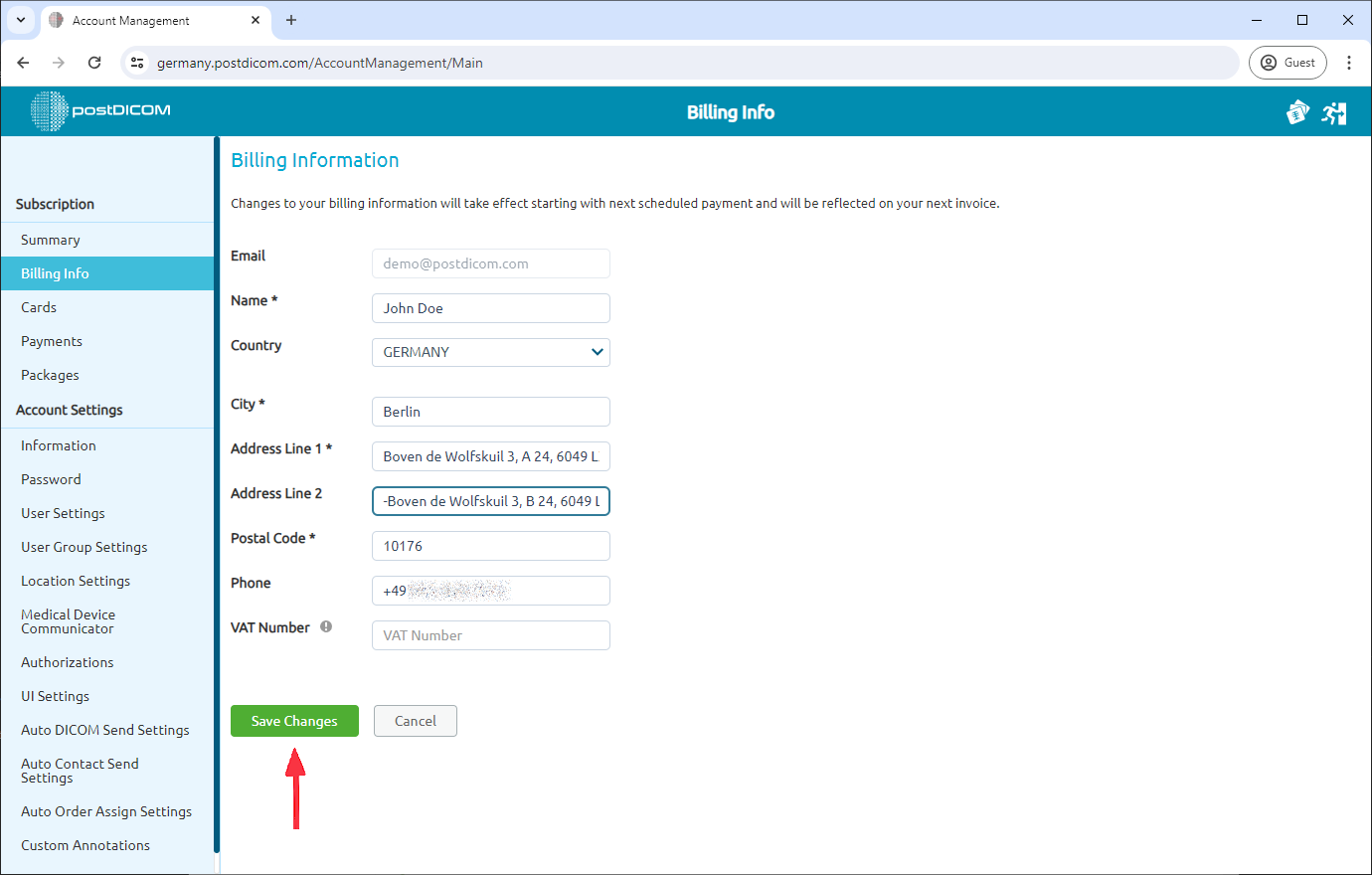The height and width of the screenshot is (875, 1372).
Task: Open the language selection icon in the header
Action: 1297,112
